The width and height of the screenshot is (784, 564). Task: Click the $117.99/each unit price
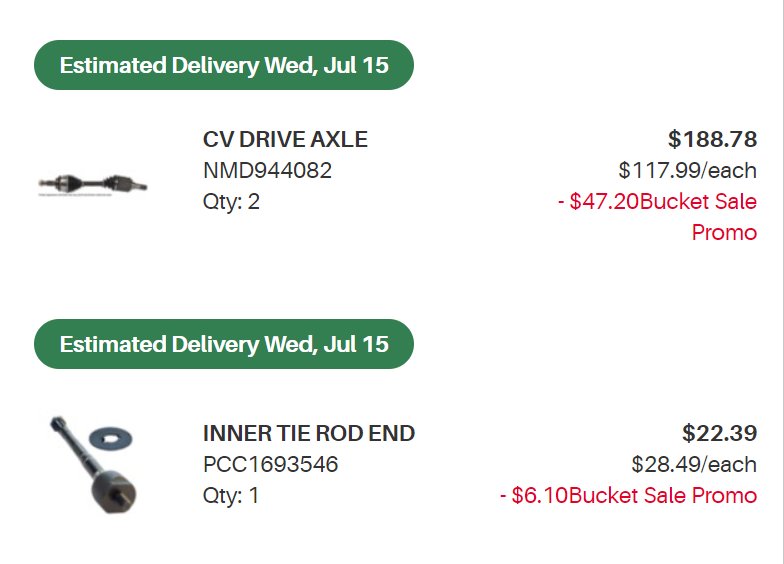pos(688,170)
